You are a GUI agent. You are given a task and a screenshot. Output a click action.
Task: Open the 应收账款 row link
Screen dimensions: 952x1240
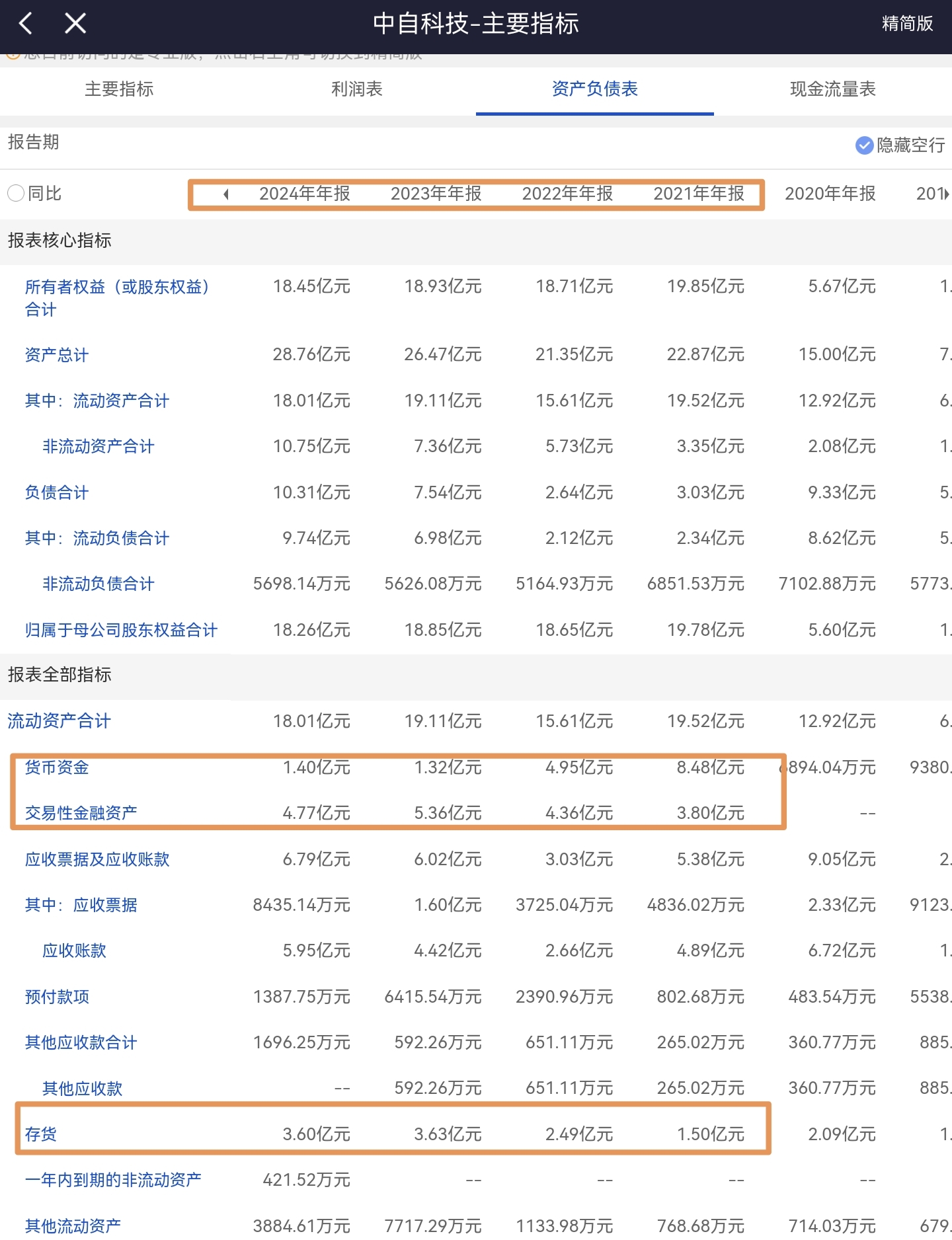(75, 950)
